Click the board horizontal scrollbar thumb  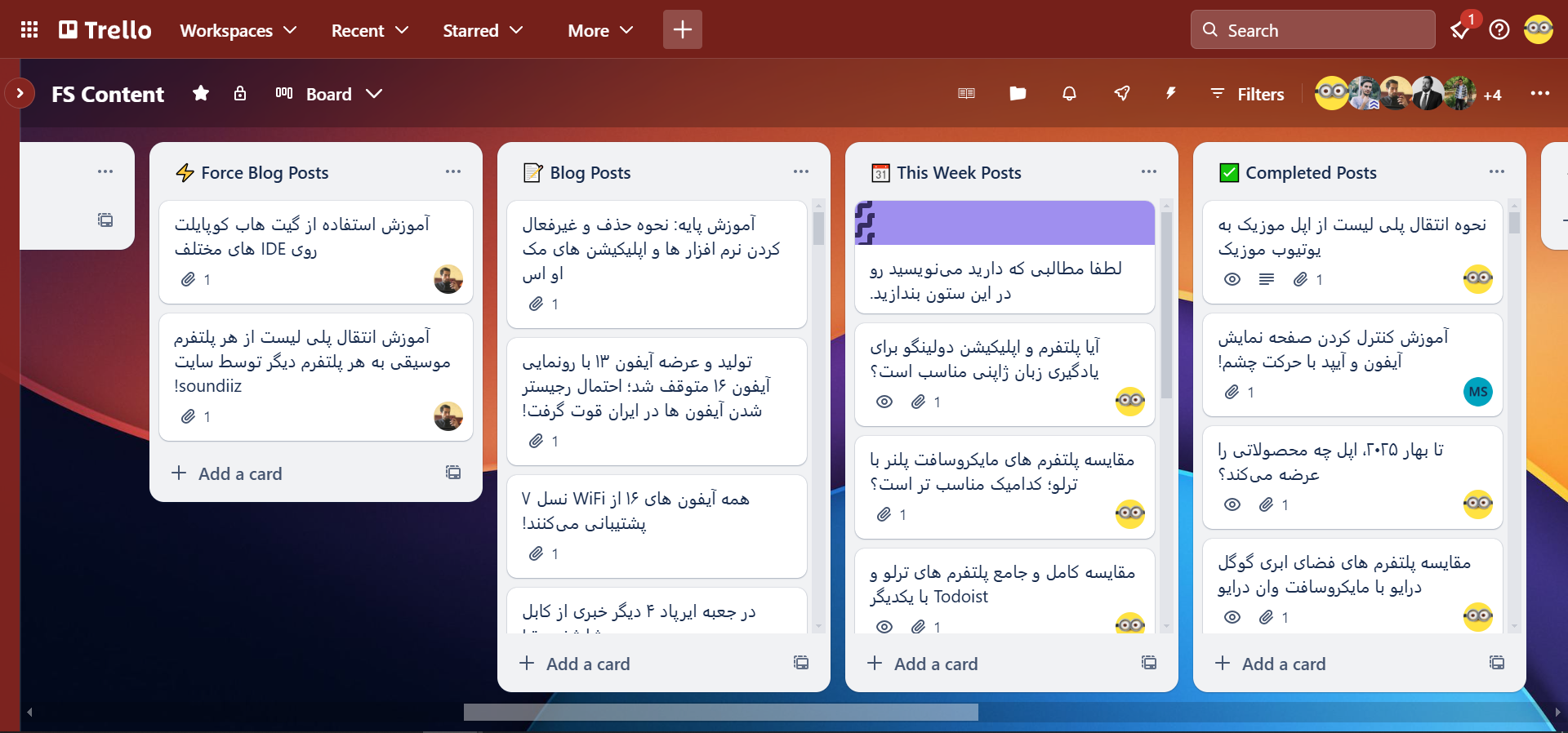[721, 713]
